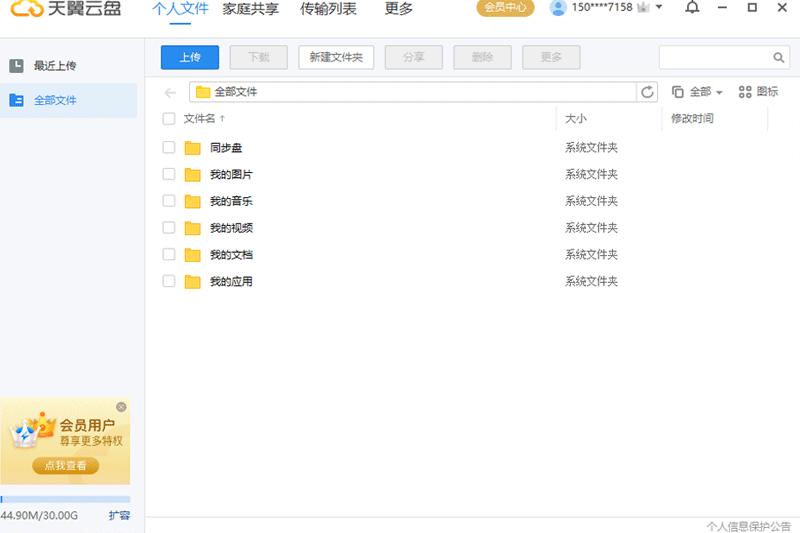Toggle the select-all checkbox in header
Viewport: 800px width, 533px height.
coord(169,119)
